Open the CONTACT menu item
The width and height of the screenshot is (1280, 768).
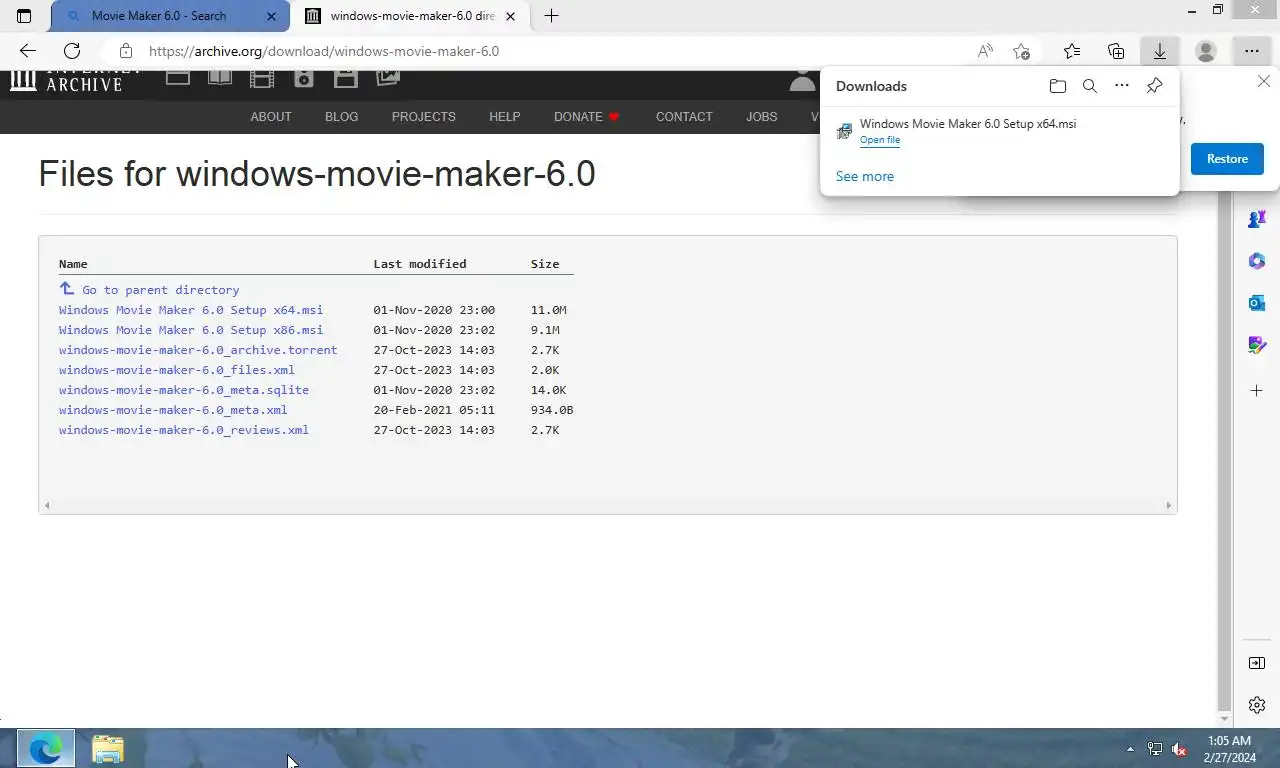(x=684, y=117)
